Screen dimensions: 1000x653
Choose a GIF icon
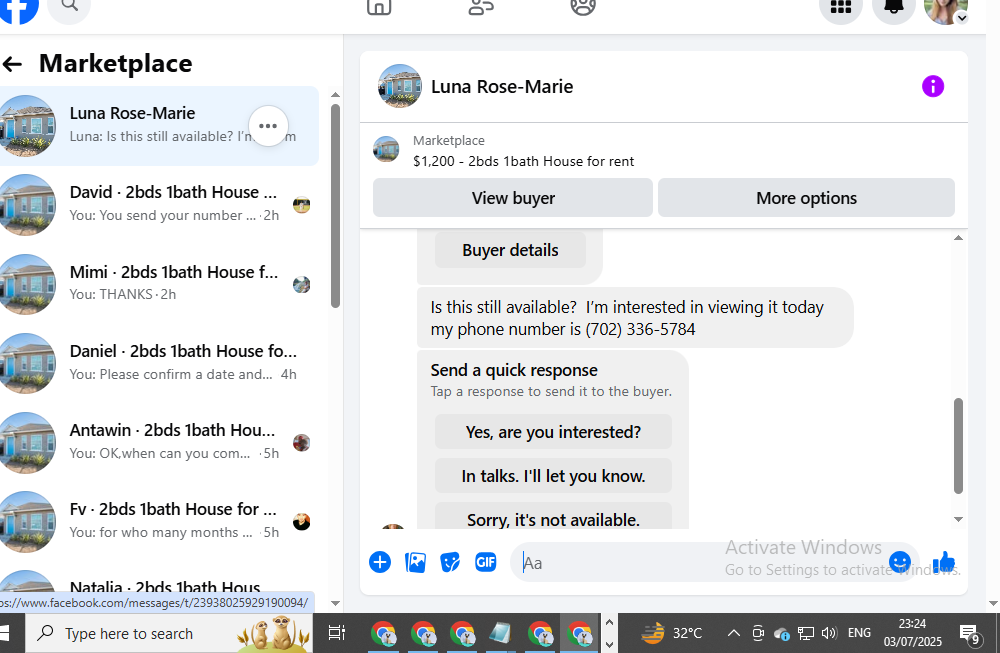[485, 562]
